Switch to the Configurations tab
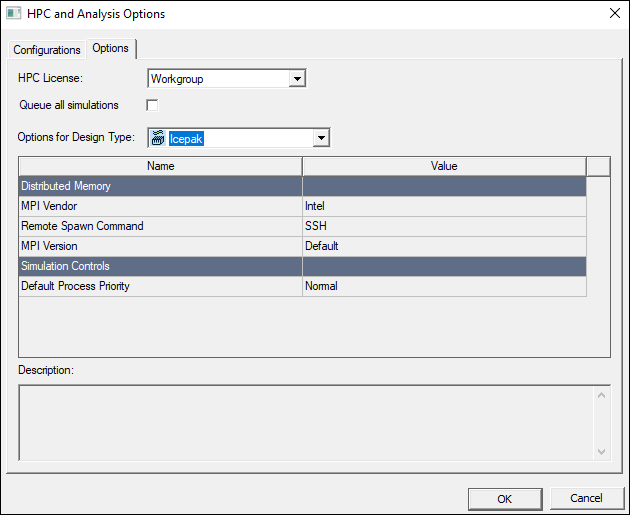The image size is (630, 515). coord(47,50)
